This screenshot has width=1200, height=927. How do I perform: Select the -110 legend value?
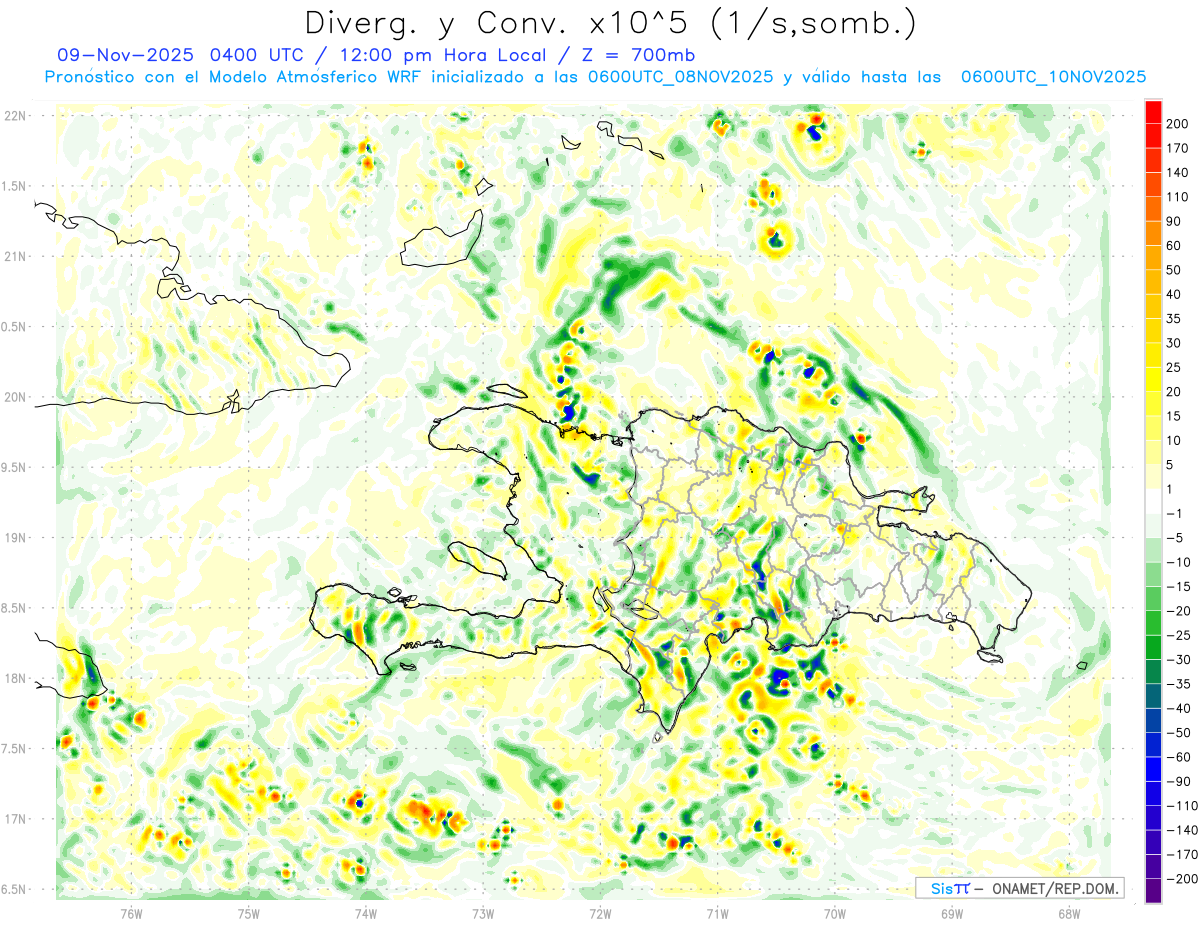[1181, 805]
